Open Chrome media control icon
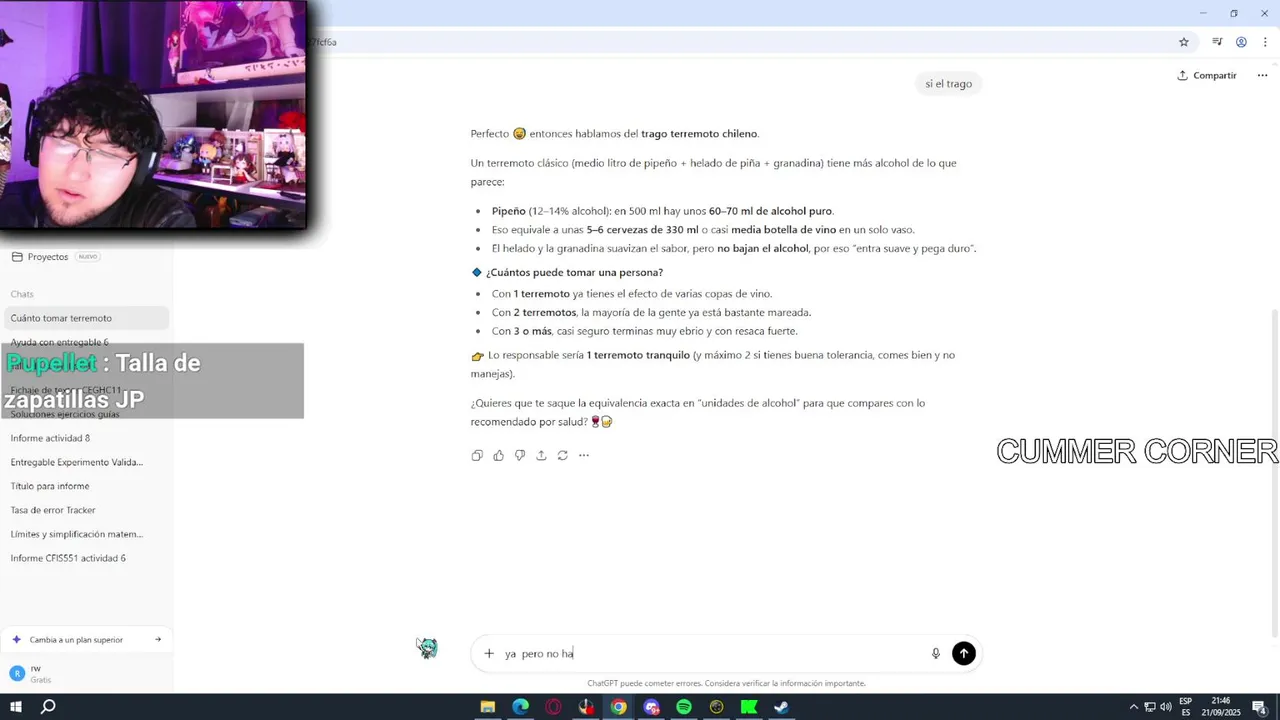The height and width of the screenshot is (720, 1280). [x=1217, y=42]
